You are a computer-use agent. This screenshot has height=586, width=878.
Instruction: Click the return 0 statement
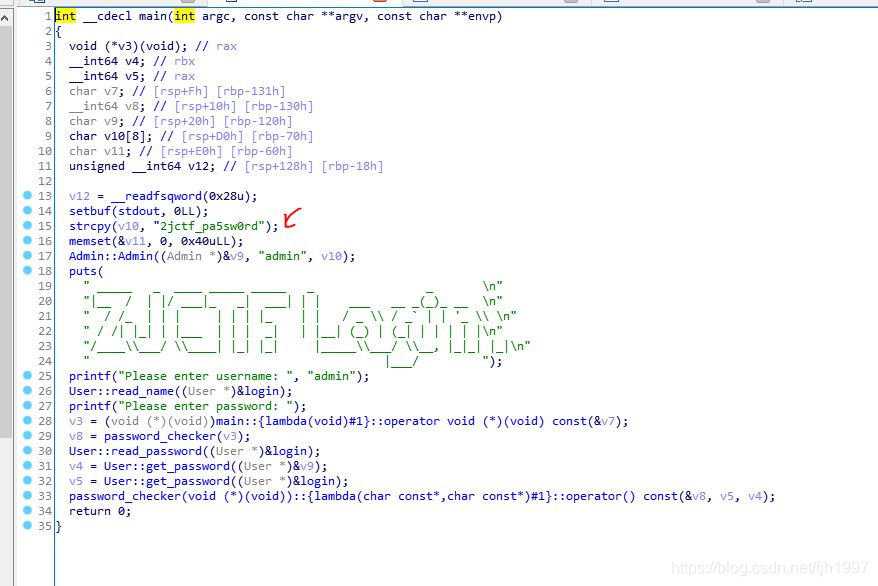coord(100,512)
